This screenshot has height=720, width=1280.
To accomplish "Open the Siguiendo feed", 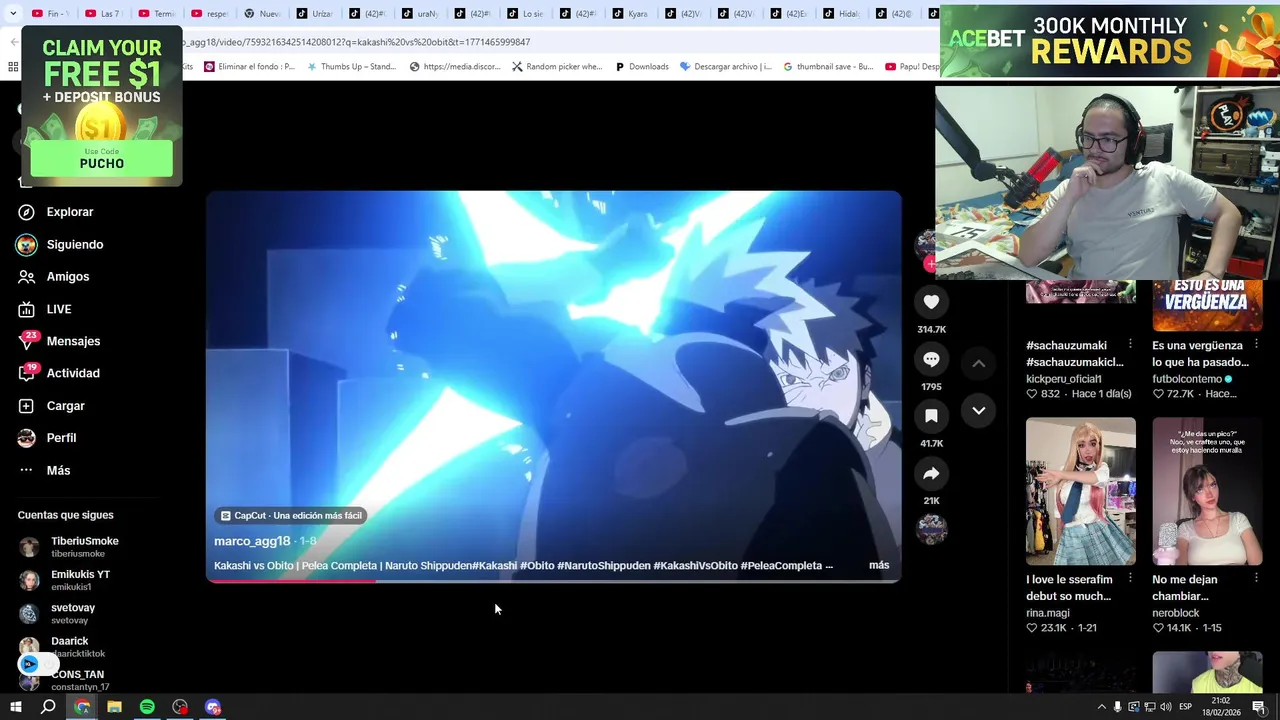I will 62,244.
